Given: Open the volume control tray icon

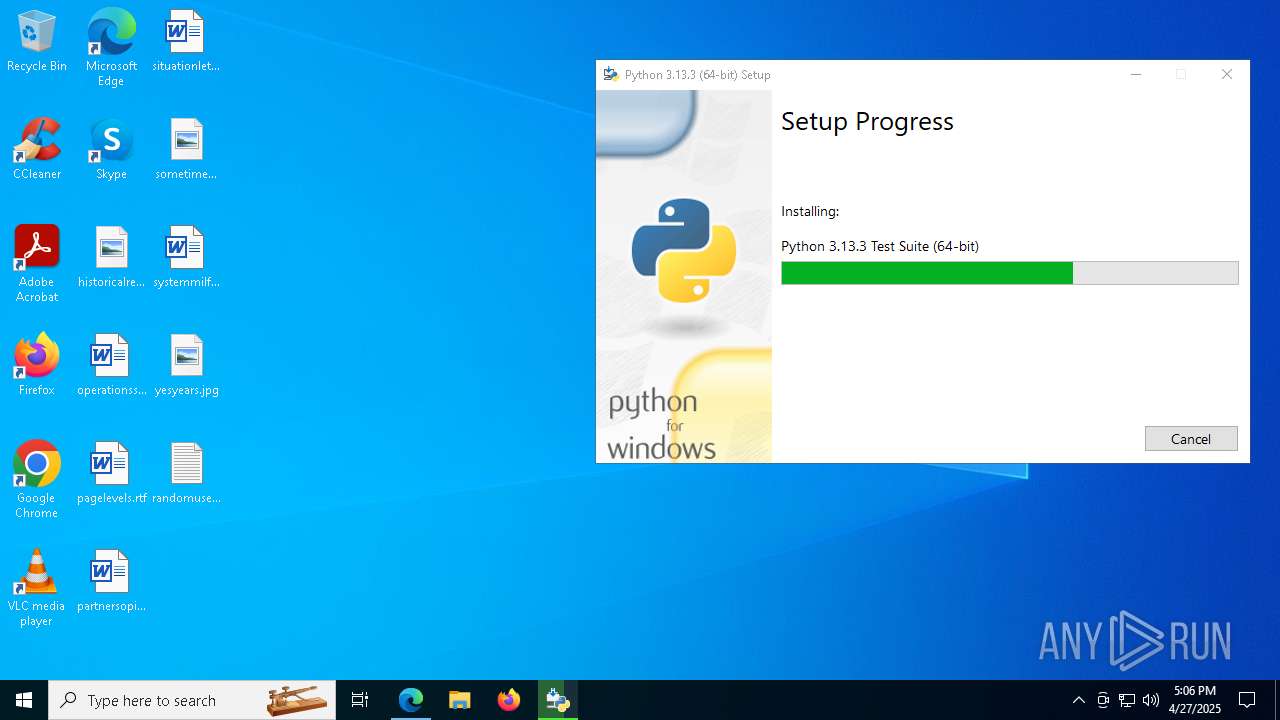Looking at the screenshot, I should click(1151, 700).
